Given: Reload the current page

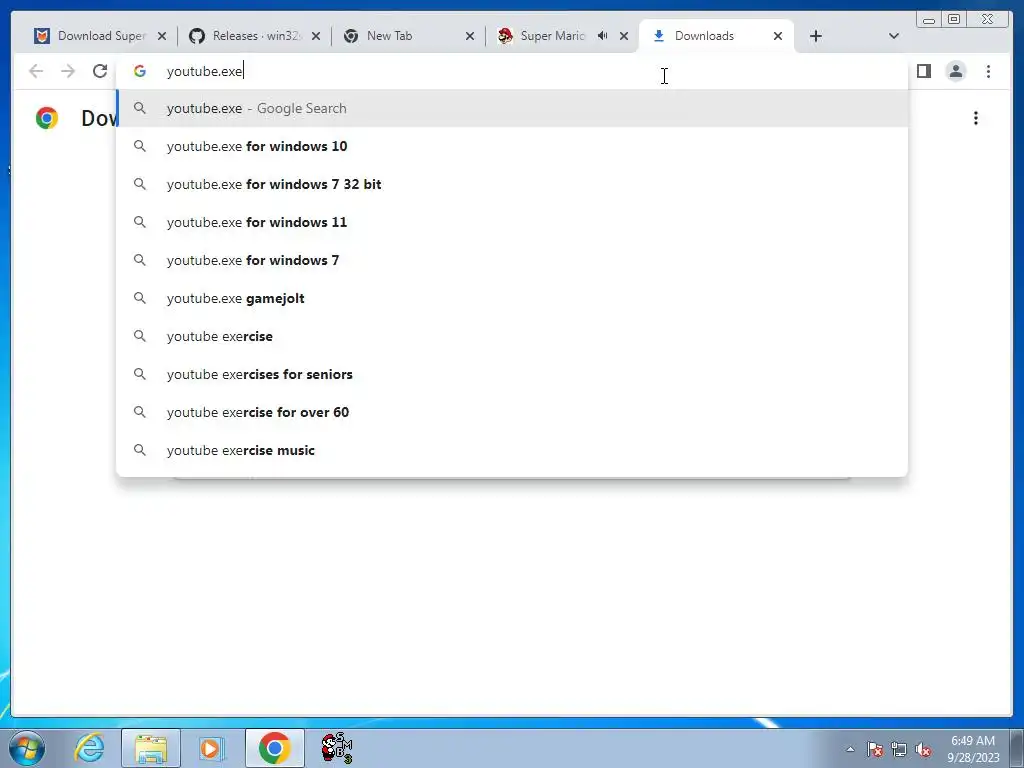Looking at the screenshot, I should (100, 71).
